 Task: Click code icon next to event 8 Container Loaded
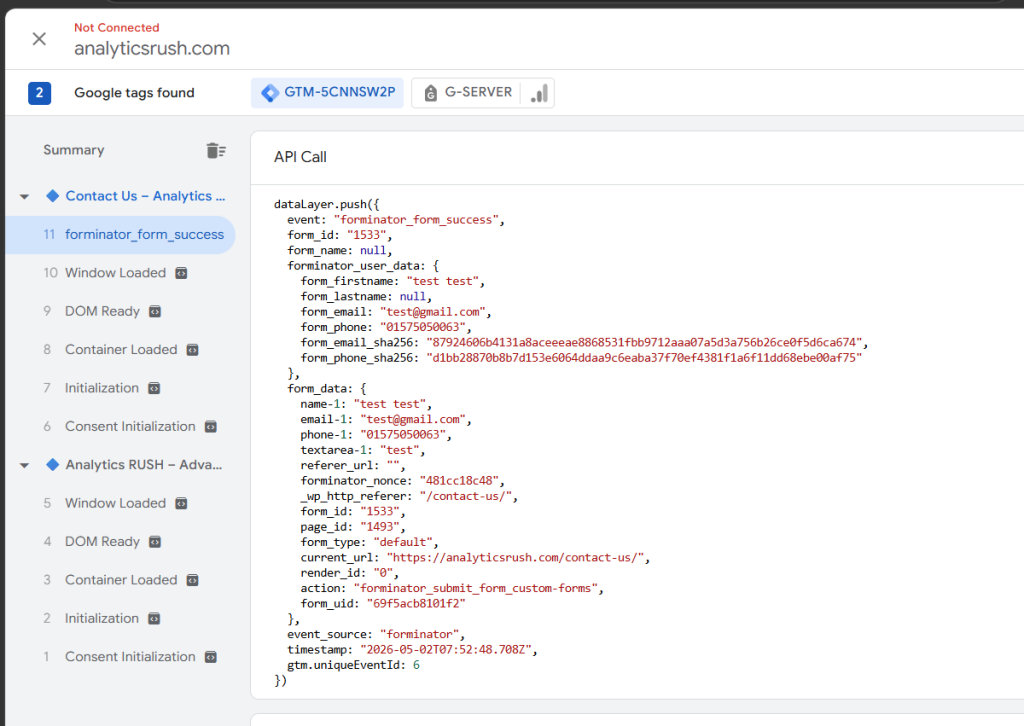point(193,350)
